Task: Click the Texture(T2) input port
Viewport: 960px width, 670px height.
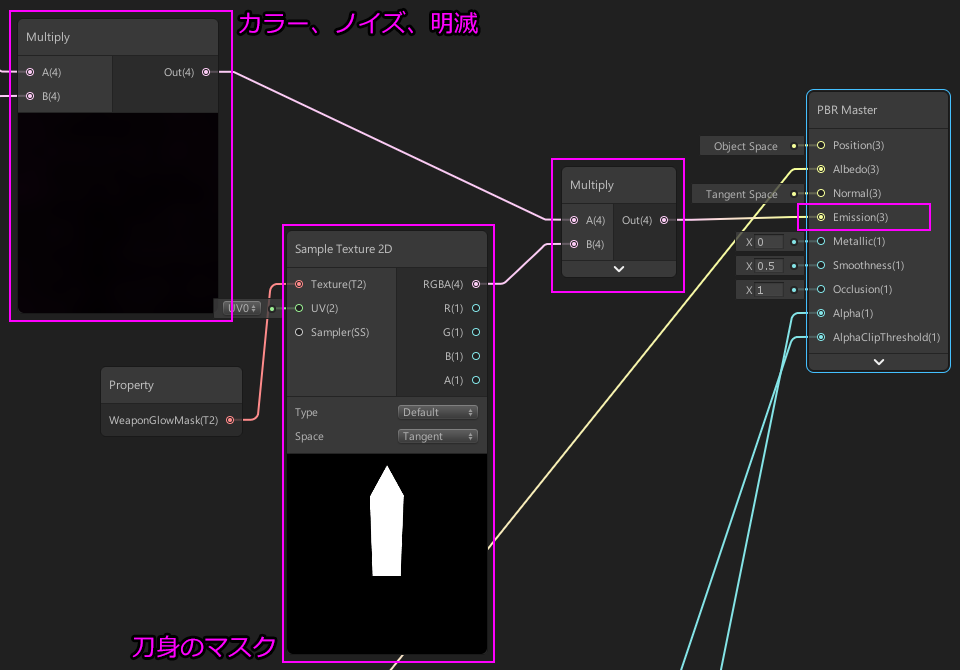Action: pos(299,284)
